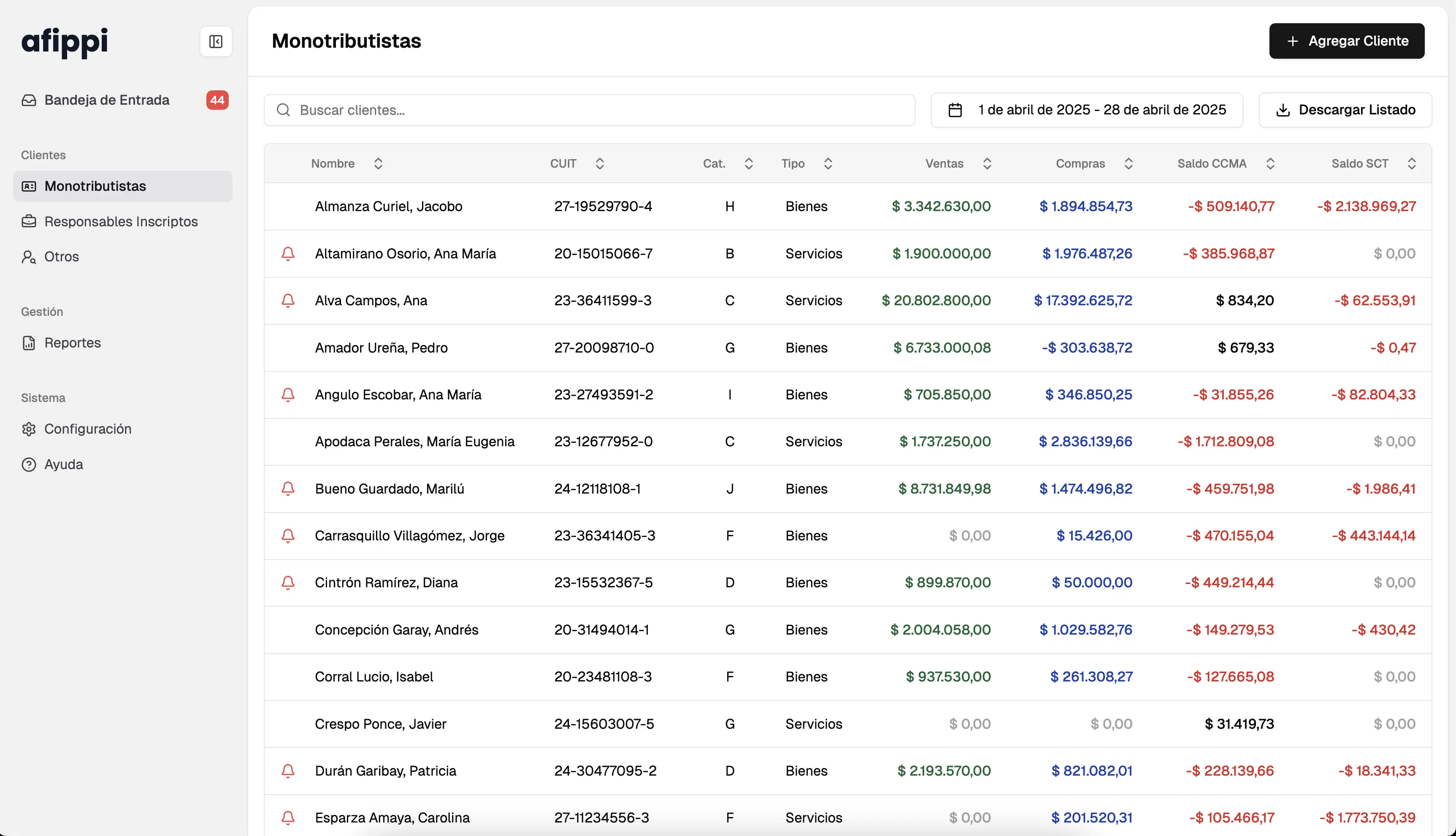Toggle Tipo column sort arrows

tap(828, 164)
